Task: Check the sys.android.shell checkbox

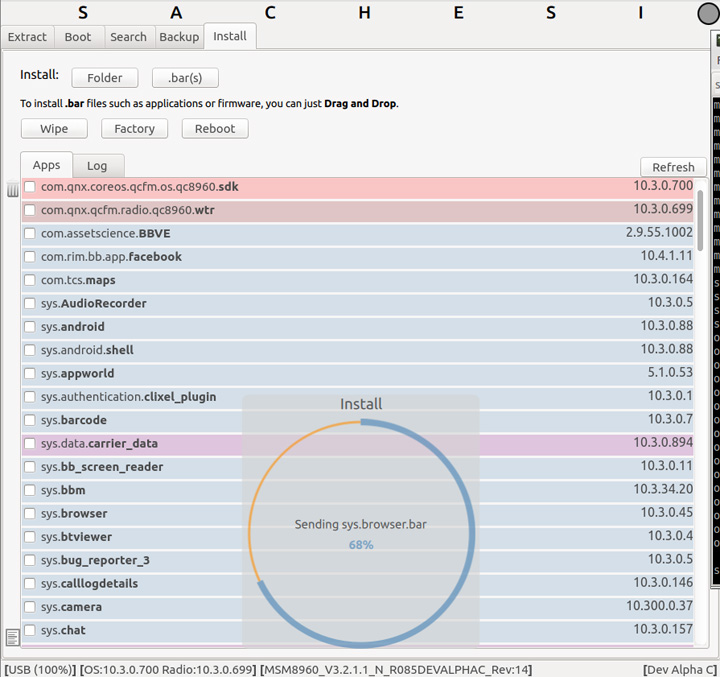Action: click(30, 350)
